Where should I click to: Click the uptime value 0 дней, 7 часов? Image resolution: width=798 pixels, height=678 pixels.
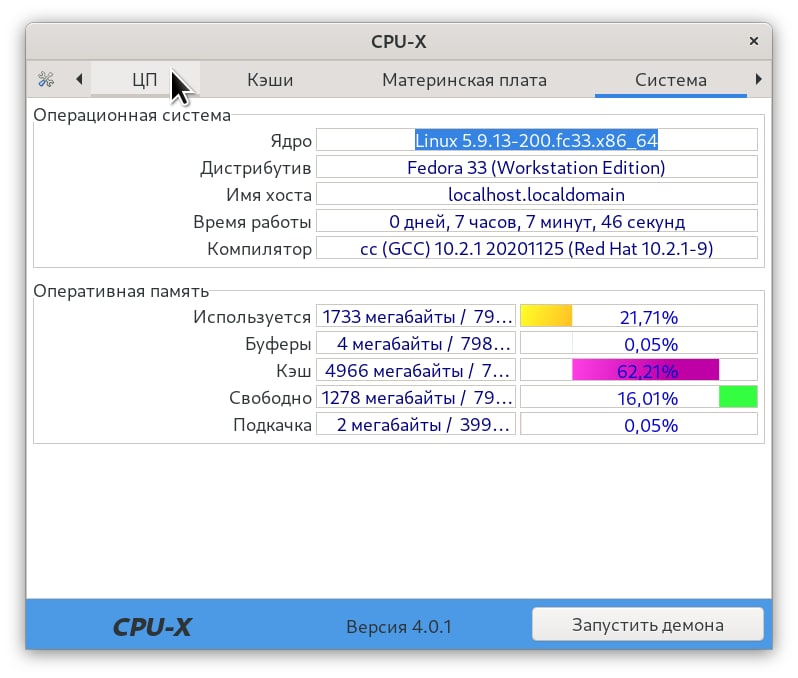click(536, 221)
